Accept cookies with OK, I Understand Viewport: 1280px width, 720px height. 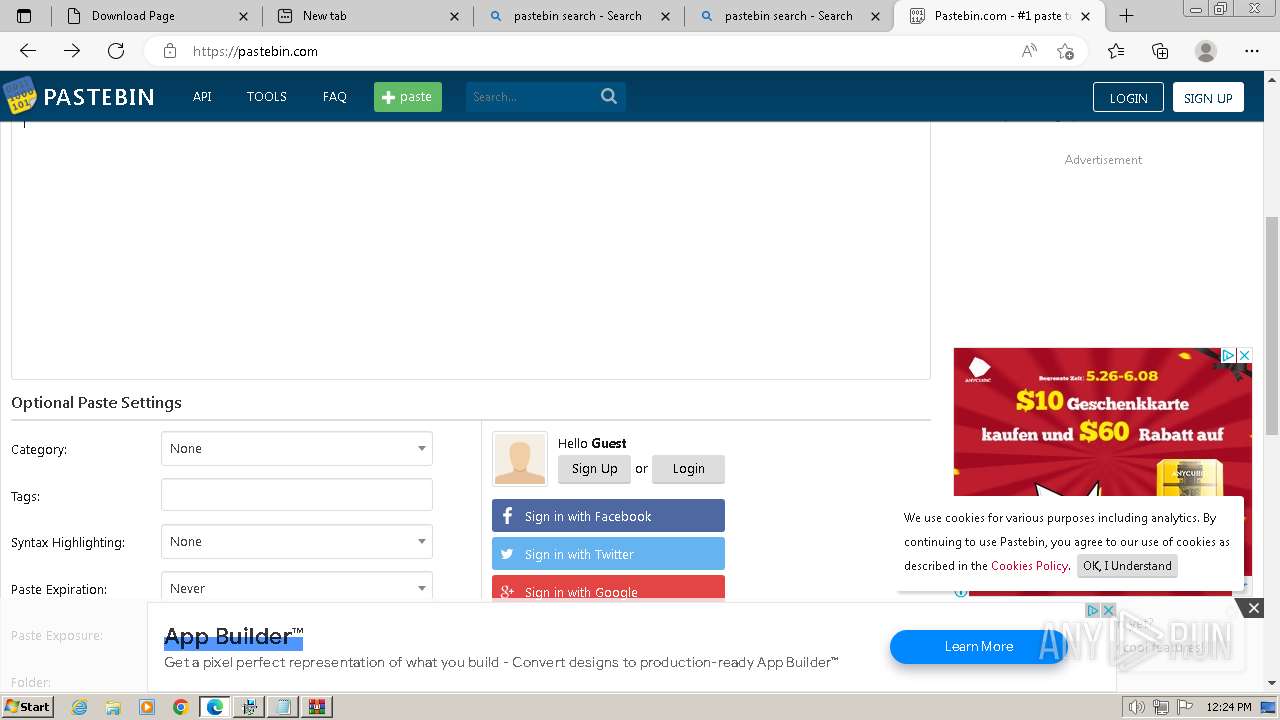click(x=1127, y=566)
